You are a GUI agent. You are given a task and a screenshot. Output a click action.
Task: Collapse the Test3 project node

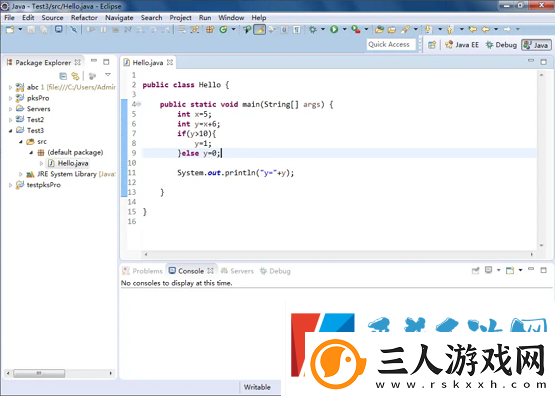point(10,131)
